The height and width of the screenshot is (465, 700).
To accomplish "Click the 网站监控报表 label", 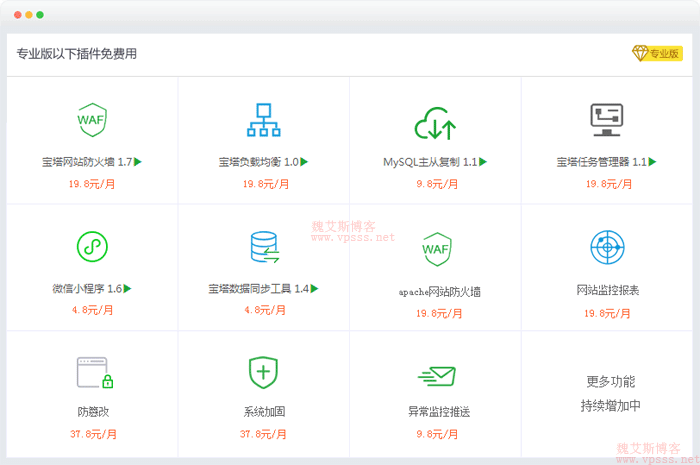I will click(608, 291).
